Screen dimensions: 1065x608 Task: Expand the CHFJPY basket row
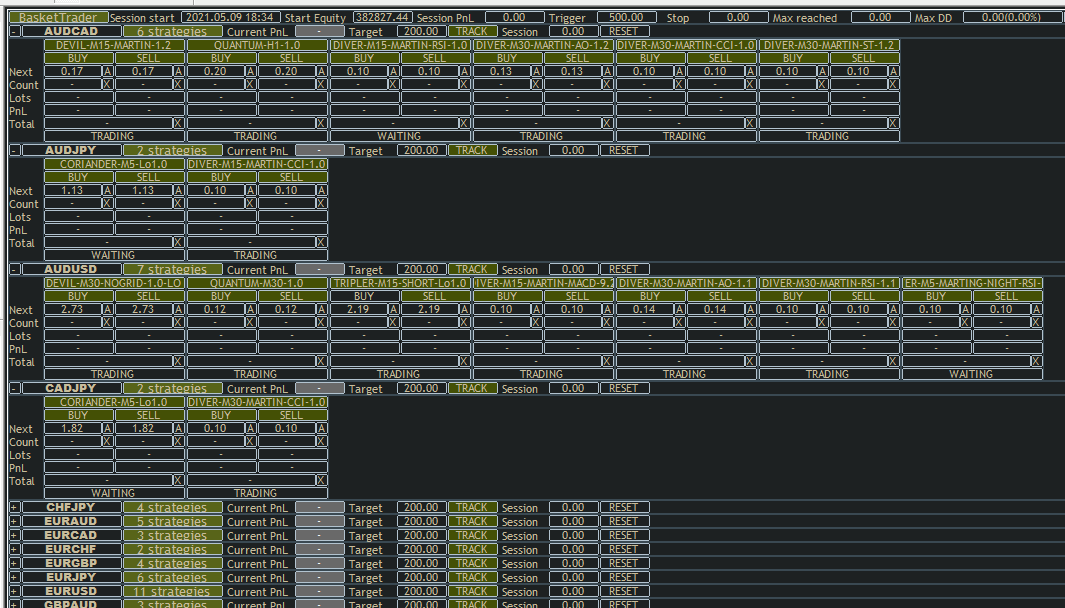[14, 507]
